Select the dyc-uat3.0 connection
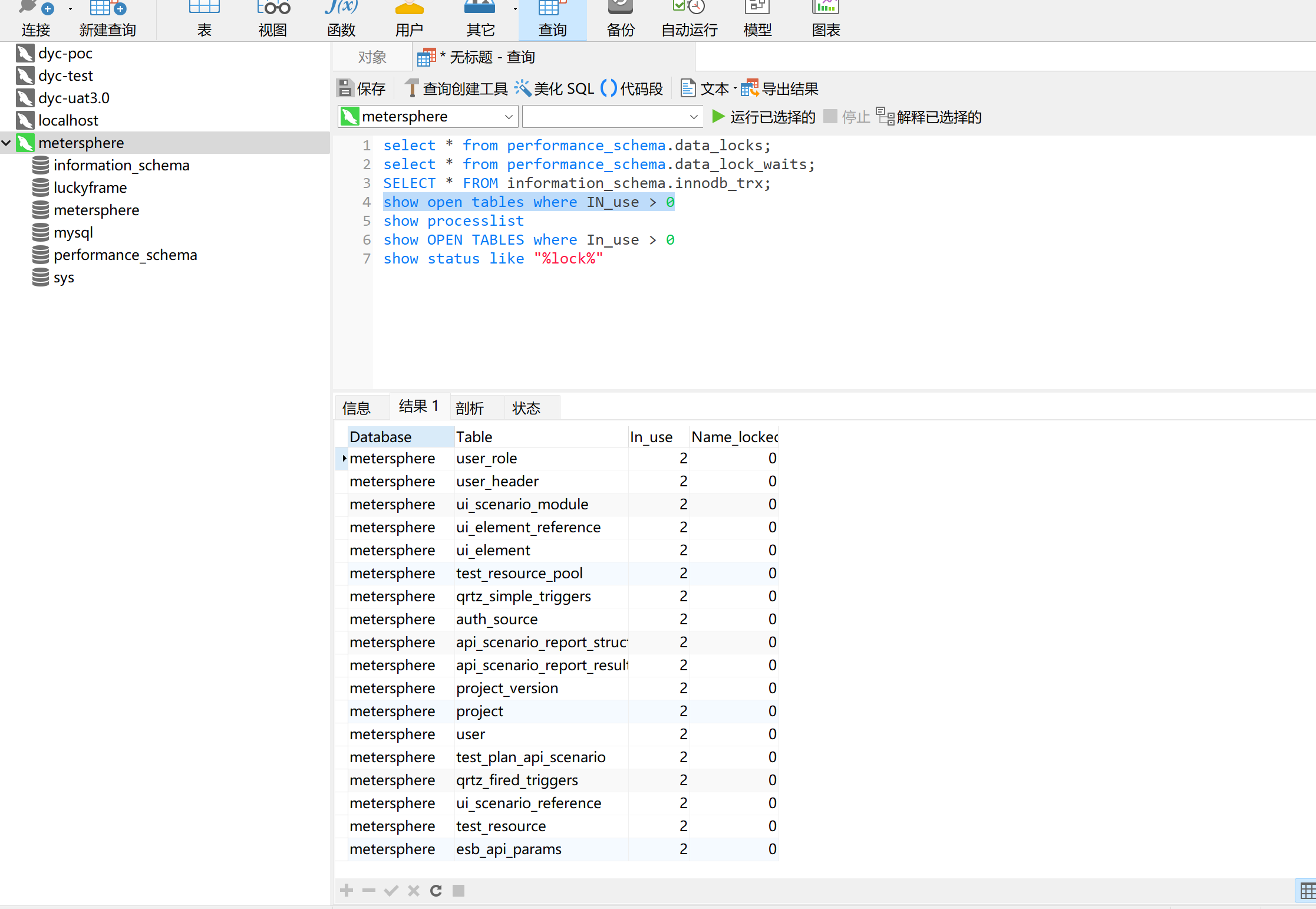This screenshot has height=909, width=1316. click(x=74, y=98)
